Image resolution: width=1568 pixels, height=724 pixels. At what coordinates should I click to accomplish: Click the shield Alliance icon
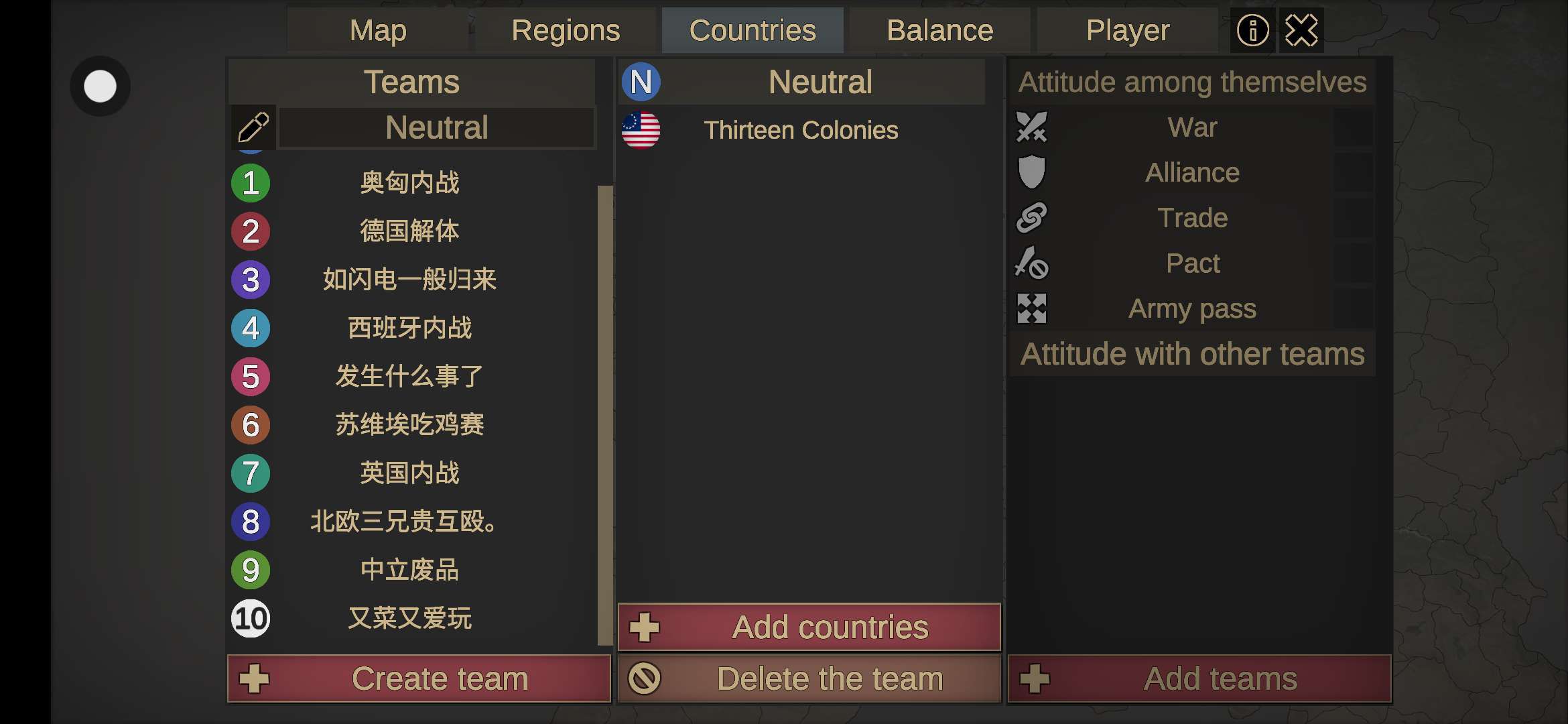coord(1031,172)
